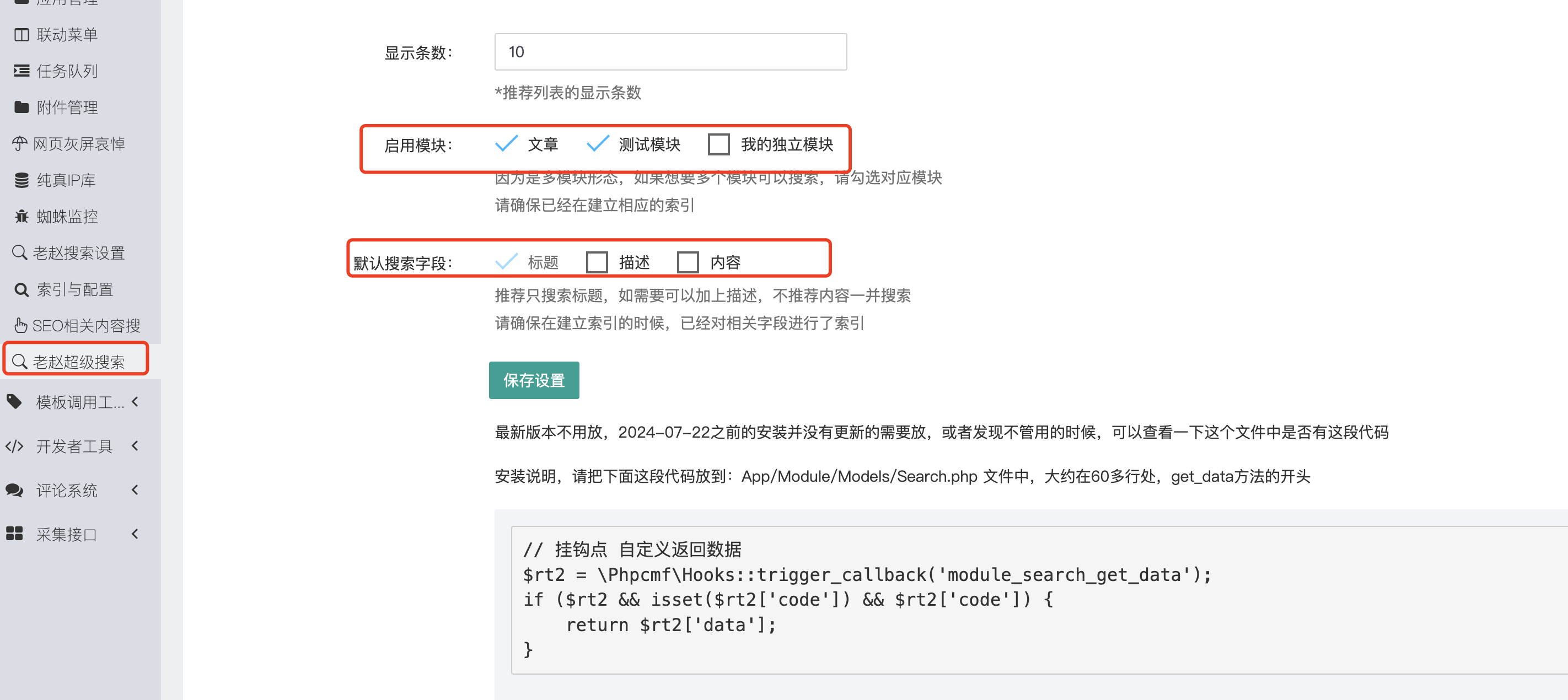Click the 评论系统 menu label
Viewport: 1568px width, 700px height.
click(66, 491)
